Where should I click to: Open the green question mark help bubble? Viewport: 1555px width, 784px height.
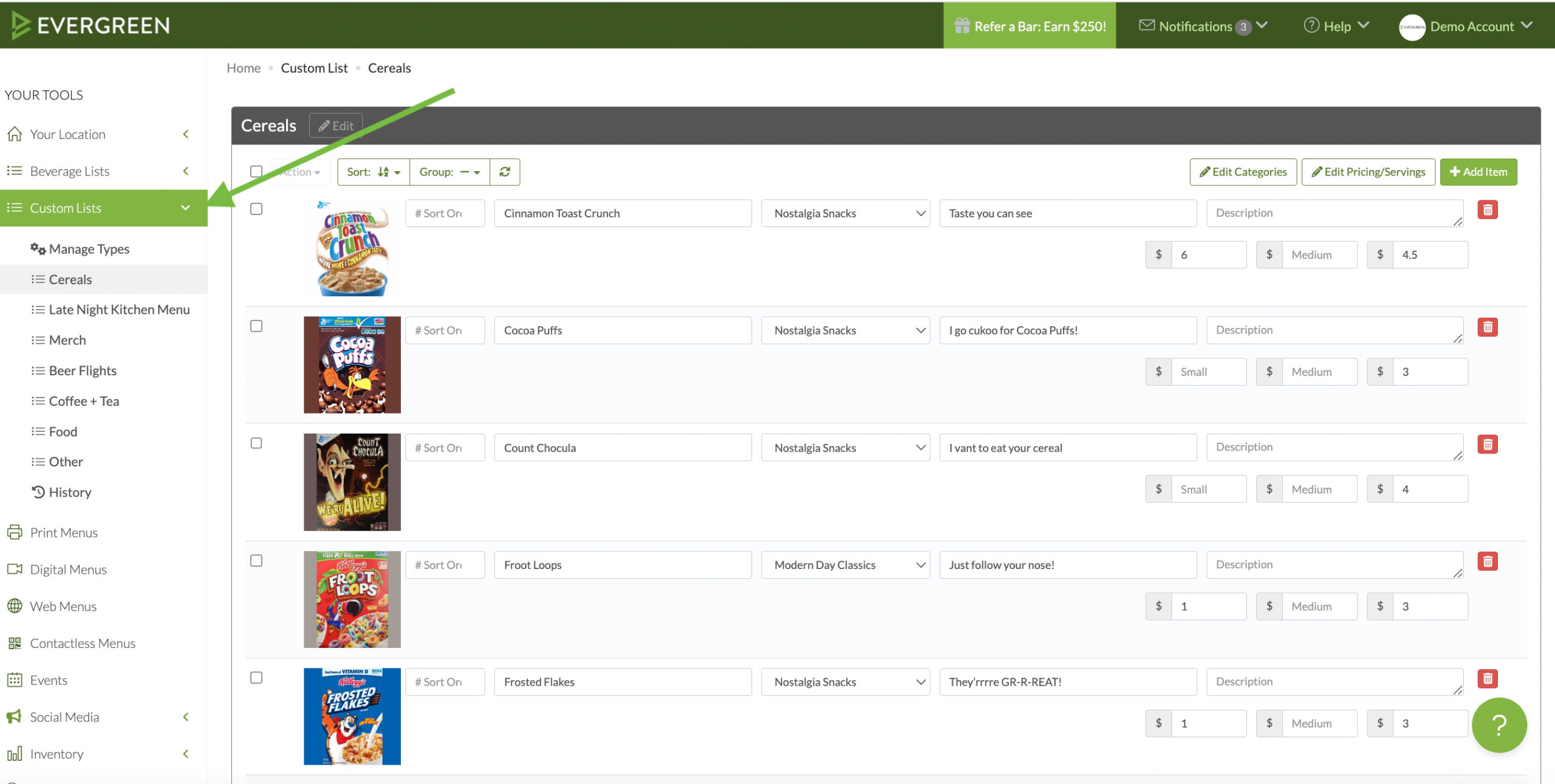coord(1499,724)
